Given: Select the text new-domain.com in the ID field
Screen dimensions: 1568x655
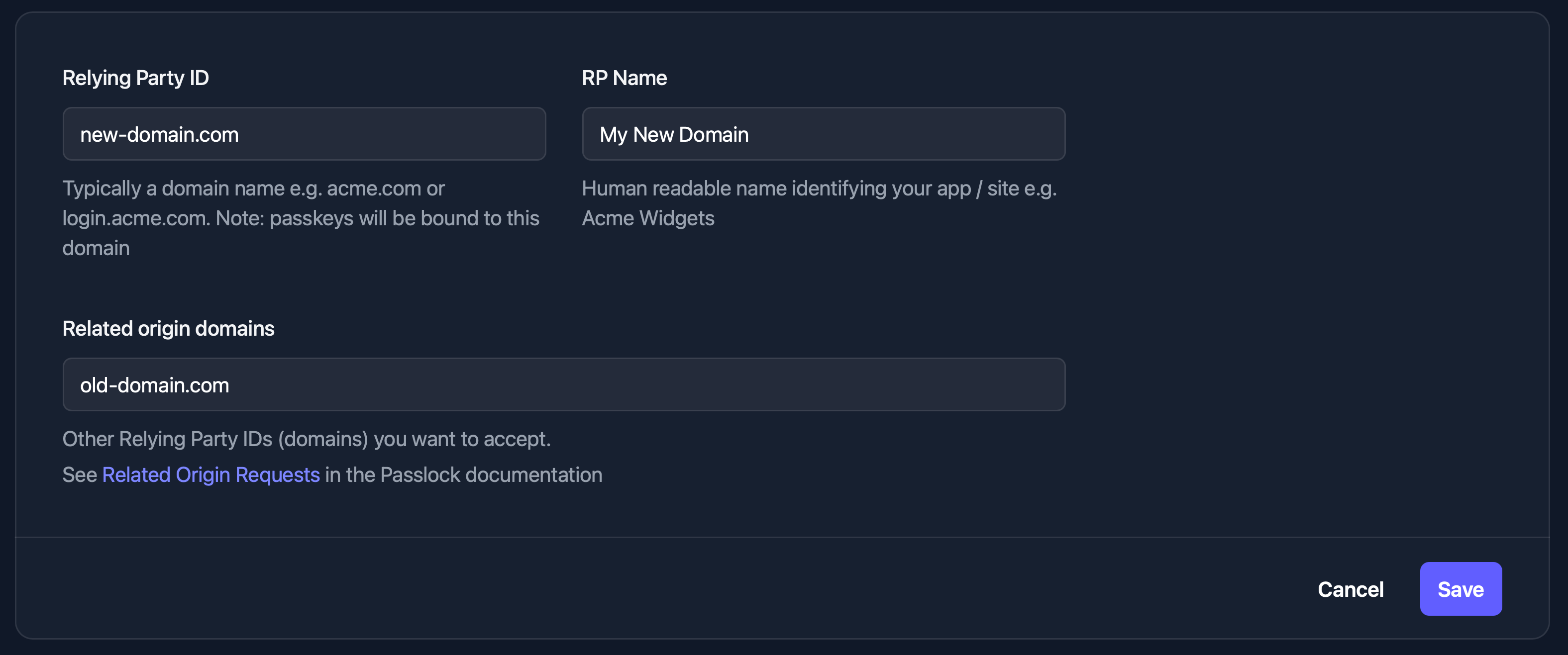Looking at the screenshot, I should [x=159, y=134].
